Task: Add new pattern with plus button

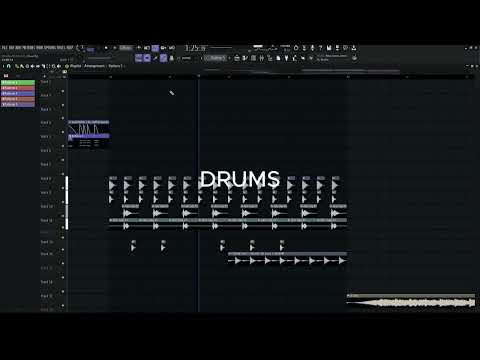Action: pyautogui.click(x=230, y=58)
